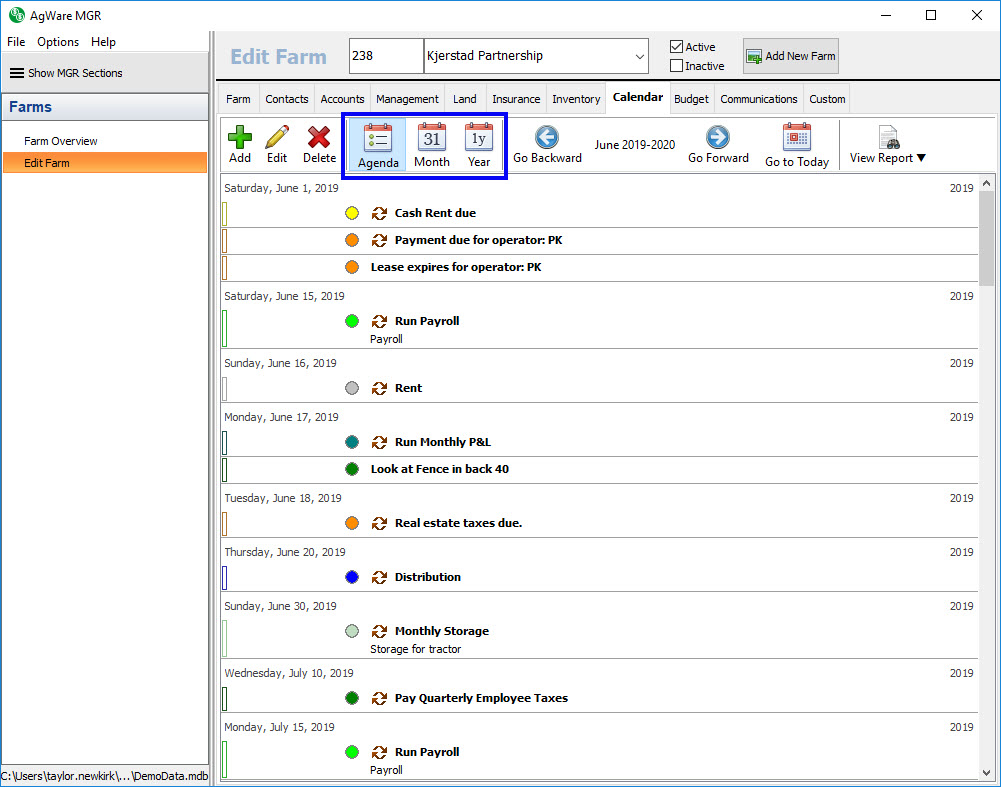Expand Show MGR Sections menu
The width and height of the screenshot is (1001, 787).
pyautogui.click(x=66, y=73)
